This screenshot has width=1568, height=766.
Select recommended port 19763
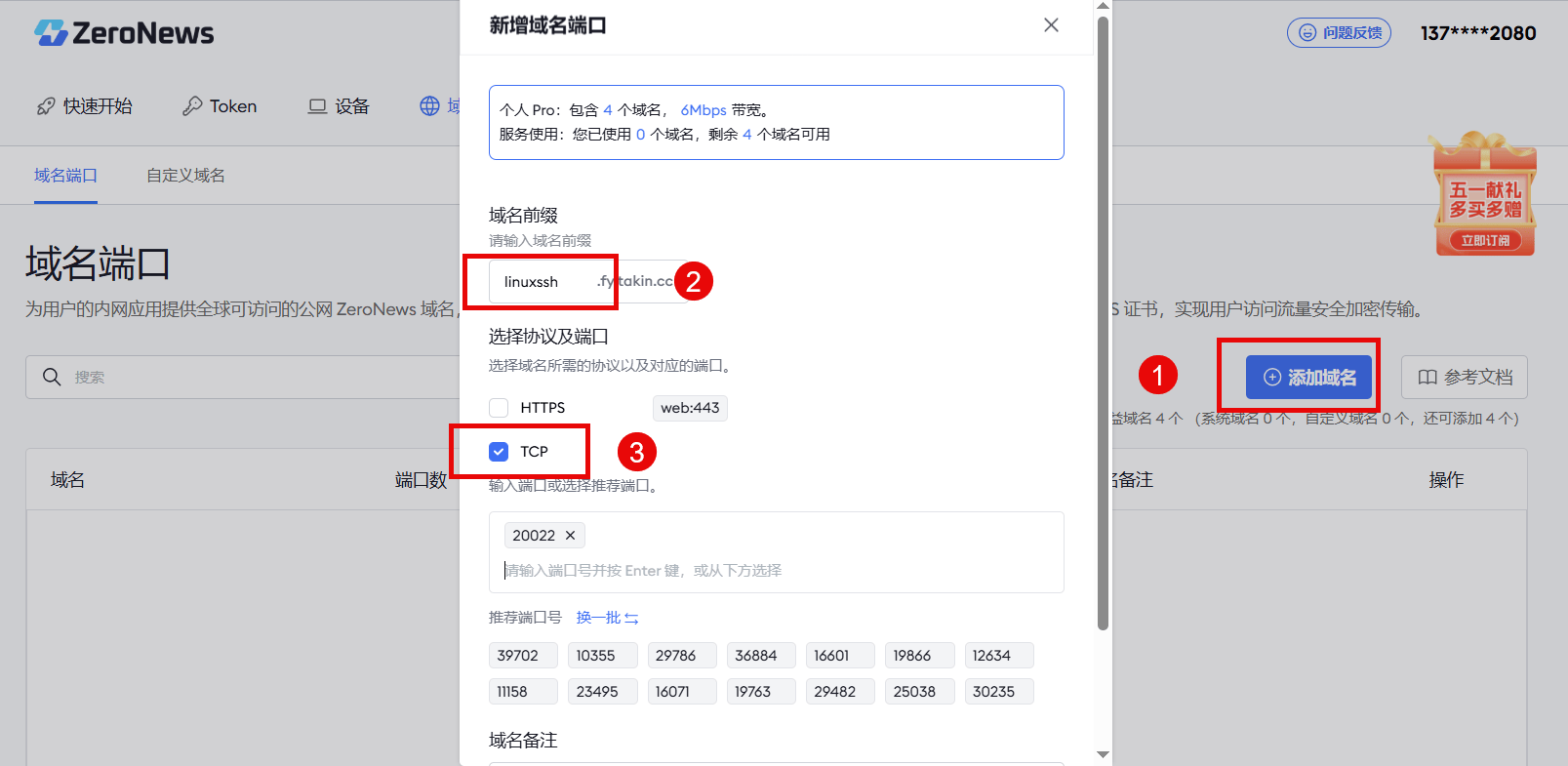click(x=761, y=692)
